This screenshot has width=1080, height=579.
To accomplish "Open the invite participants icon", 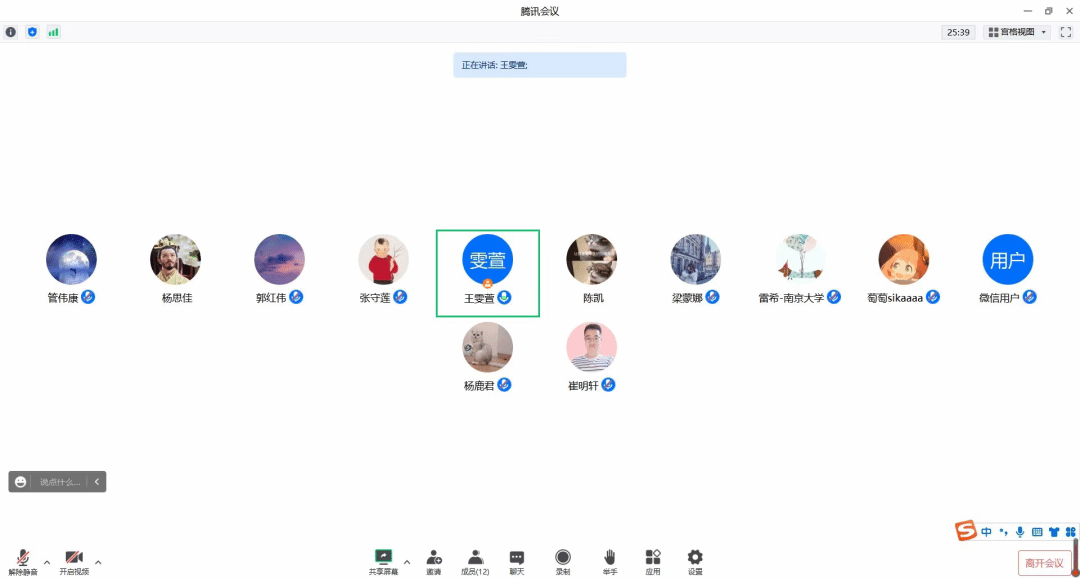I will (x=434, y=562).
